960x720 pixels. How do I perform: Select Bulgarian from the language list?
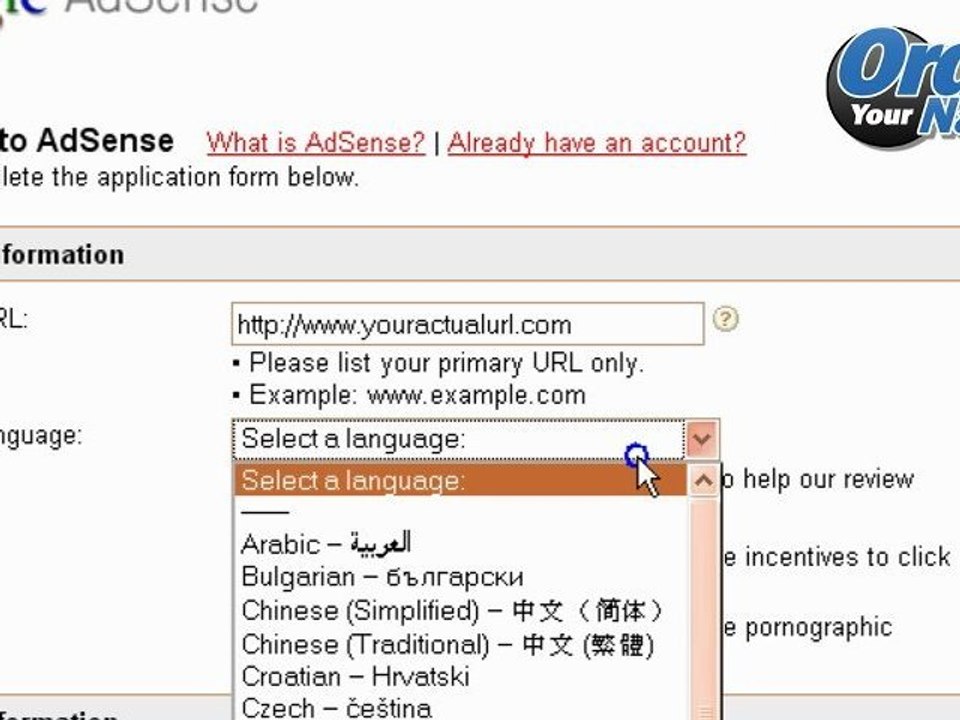click(x=460, y=577)
